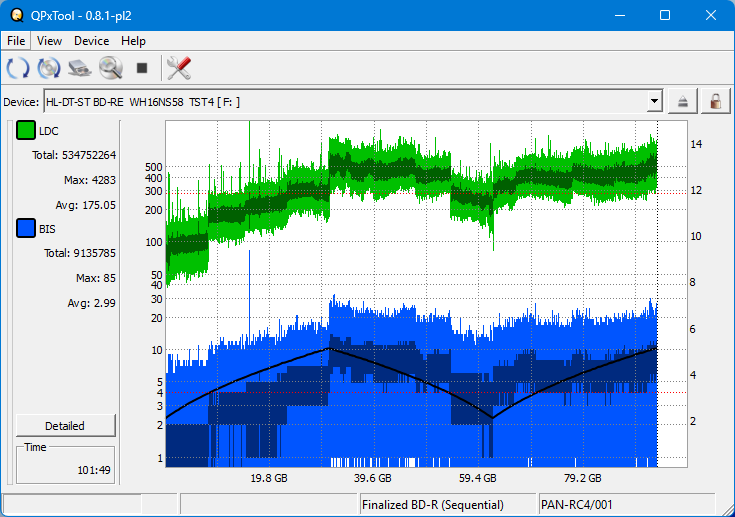This screenshot has width=735, height=517.
Task: Open the View menu
Action: point(49,41)
